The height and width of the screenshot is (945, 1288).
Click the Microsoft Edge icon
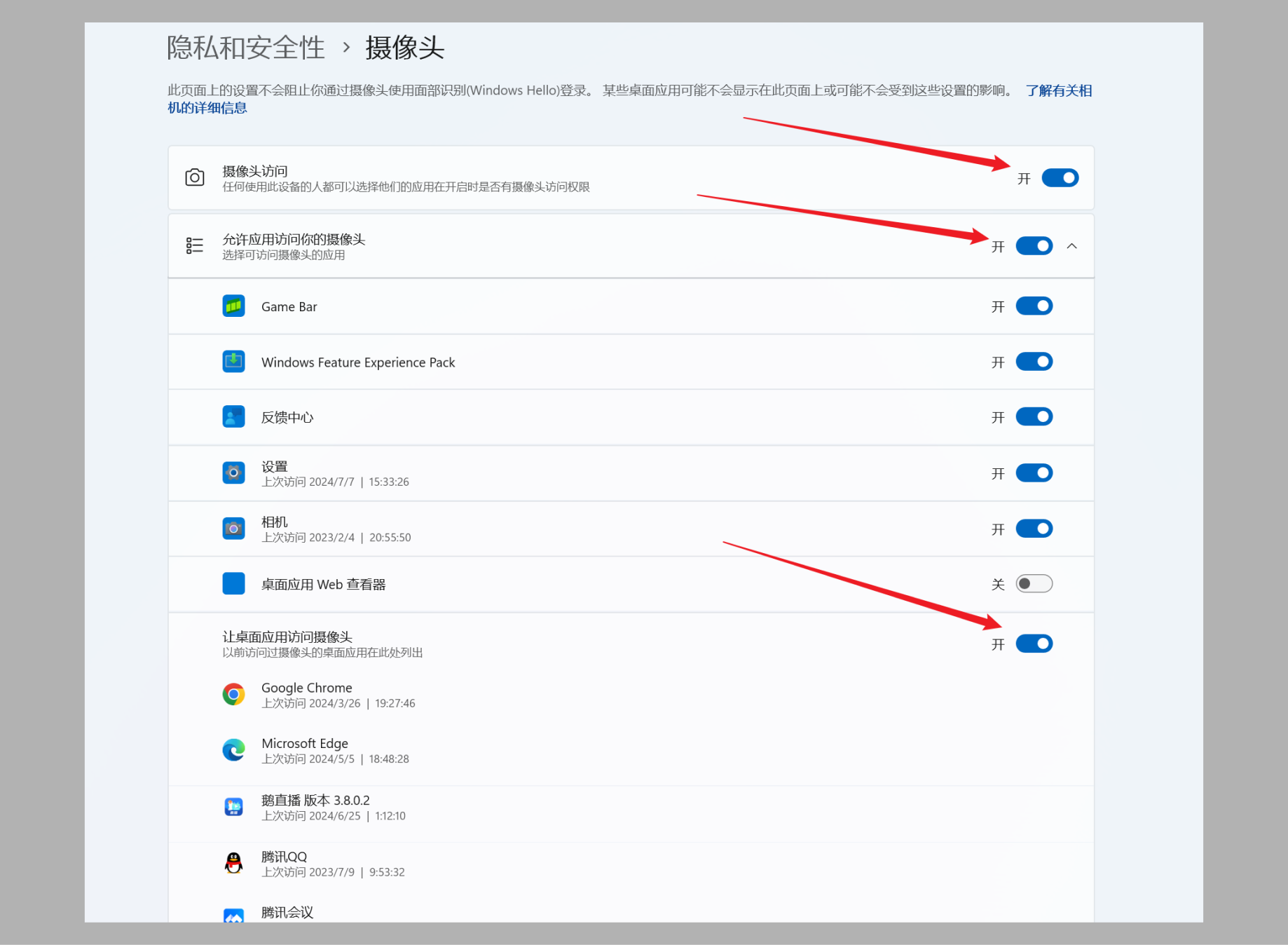point(233,750)
